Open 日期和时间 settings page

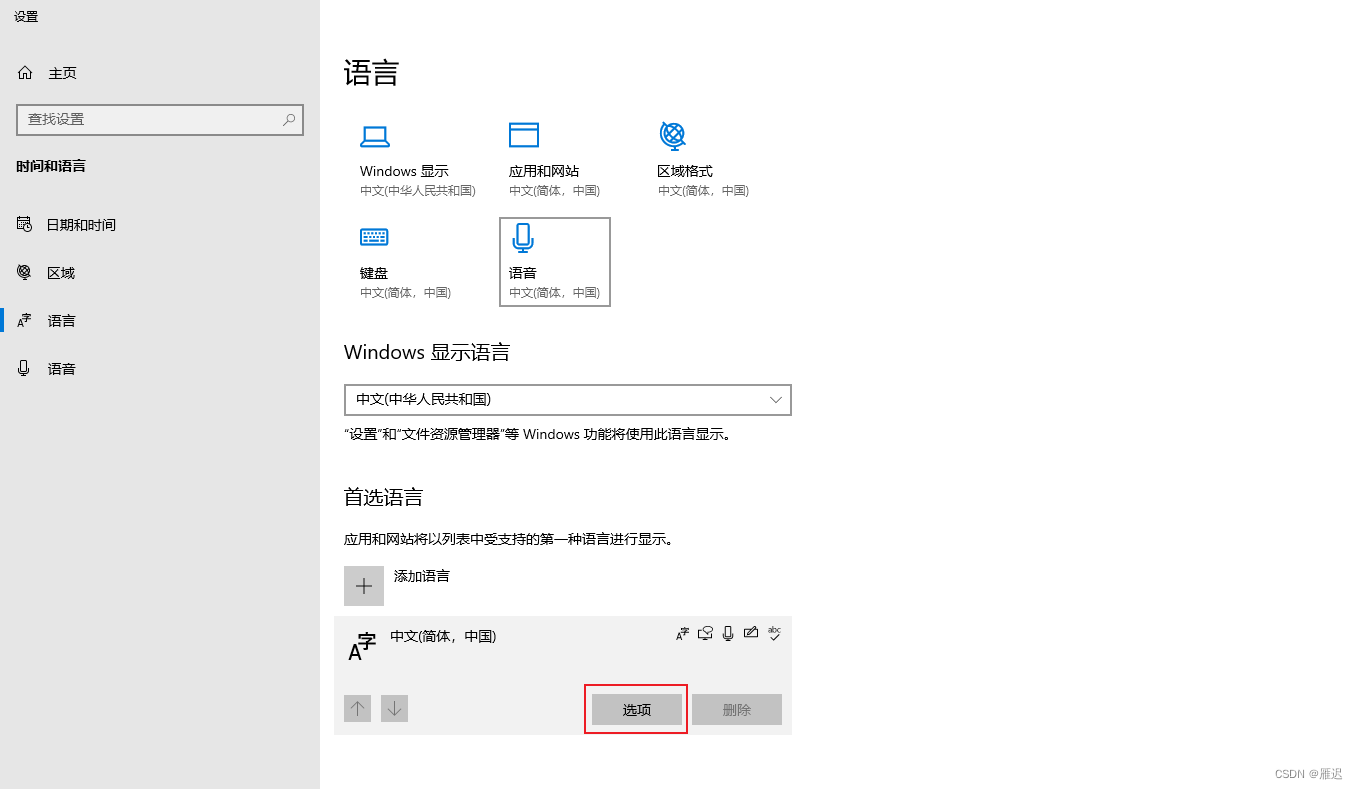(x=160, y=225)
